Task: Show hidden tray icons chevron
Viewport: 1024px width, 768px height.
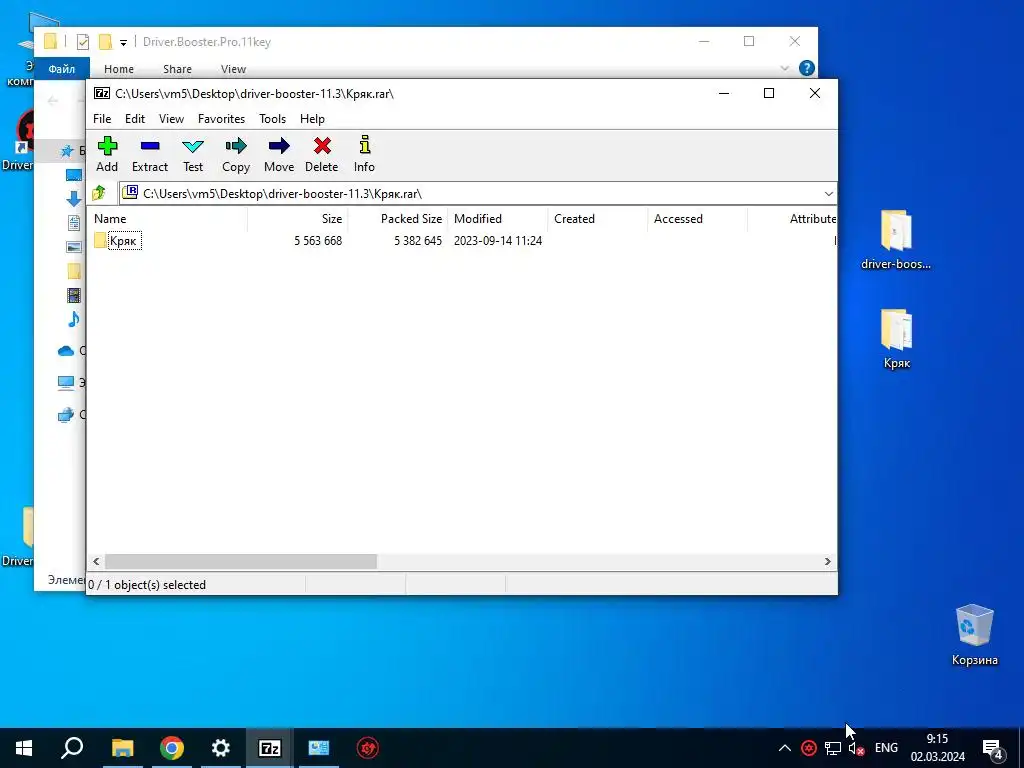Action: point(785,748)
